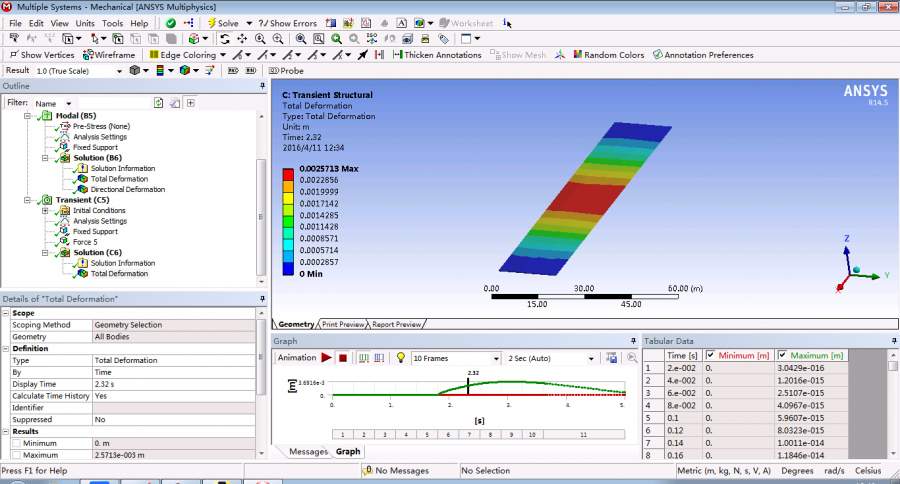Open the File menu
900x484 pixels.
pyautogui.click(x=15, y=23)
